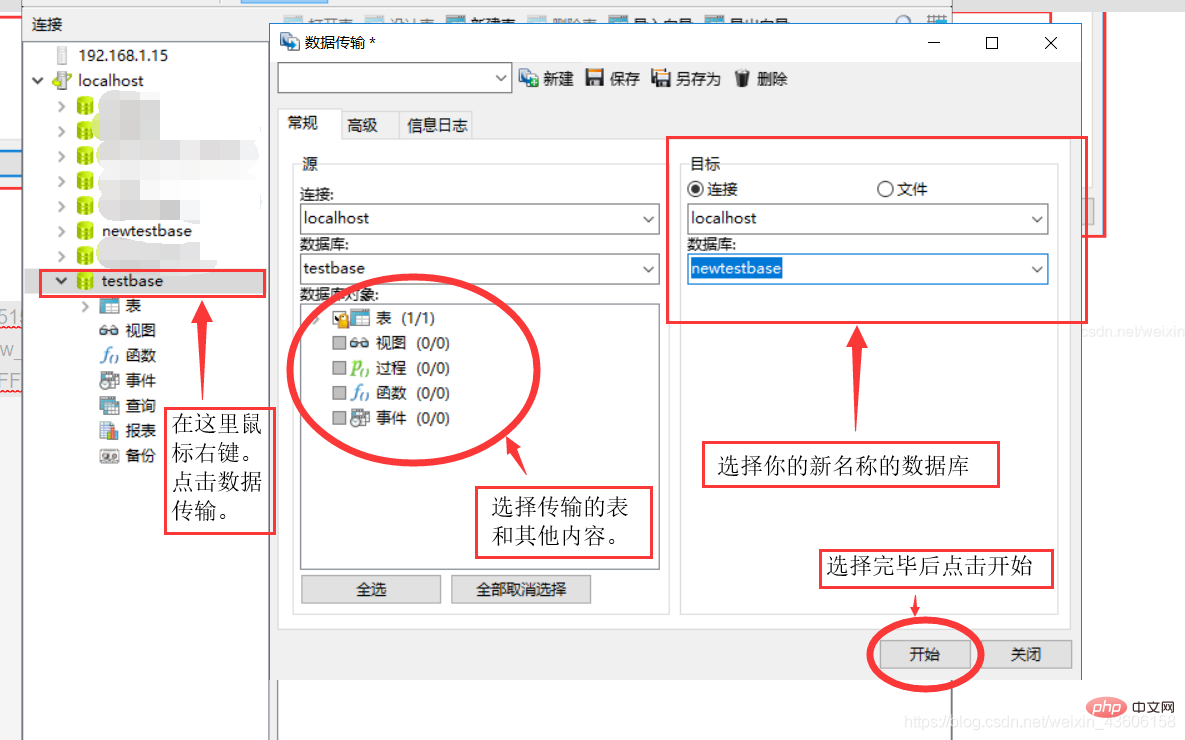This screenshot has width=1185, height=740.
Task: Open the profile dropdown beside 新建
Action: pyautogui.click(x=500, y=78)
